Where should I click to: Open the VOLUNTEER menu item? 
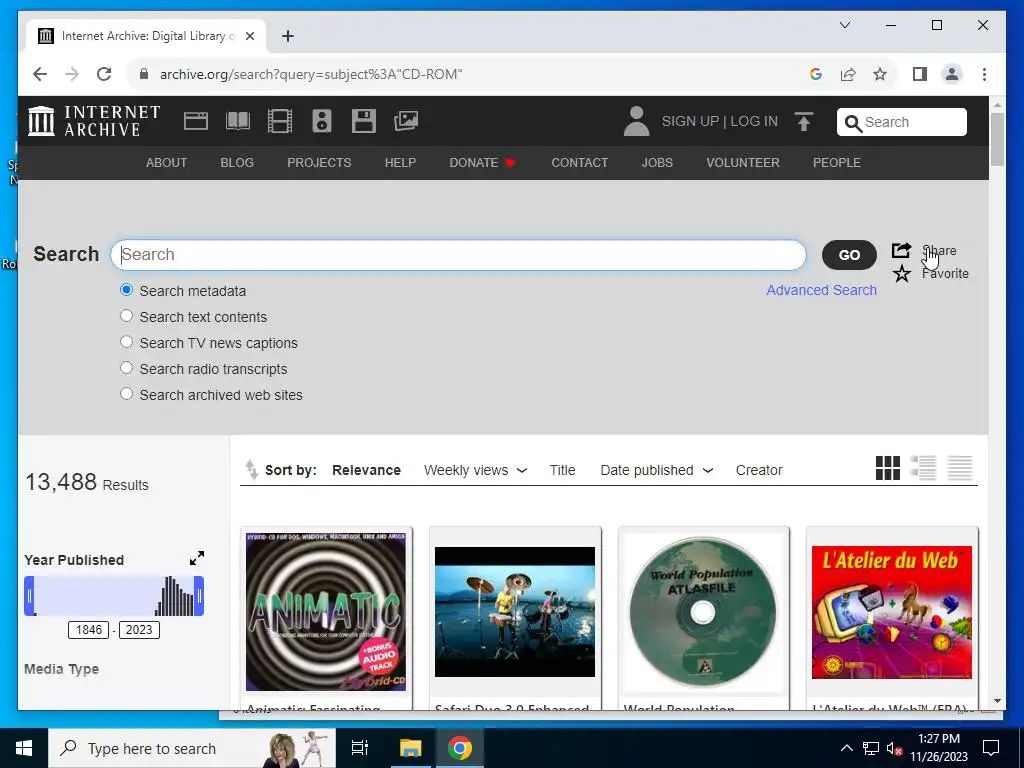743,163
